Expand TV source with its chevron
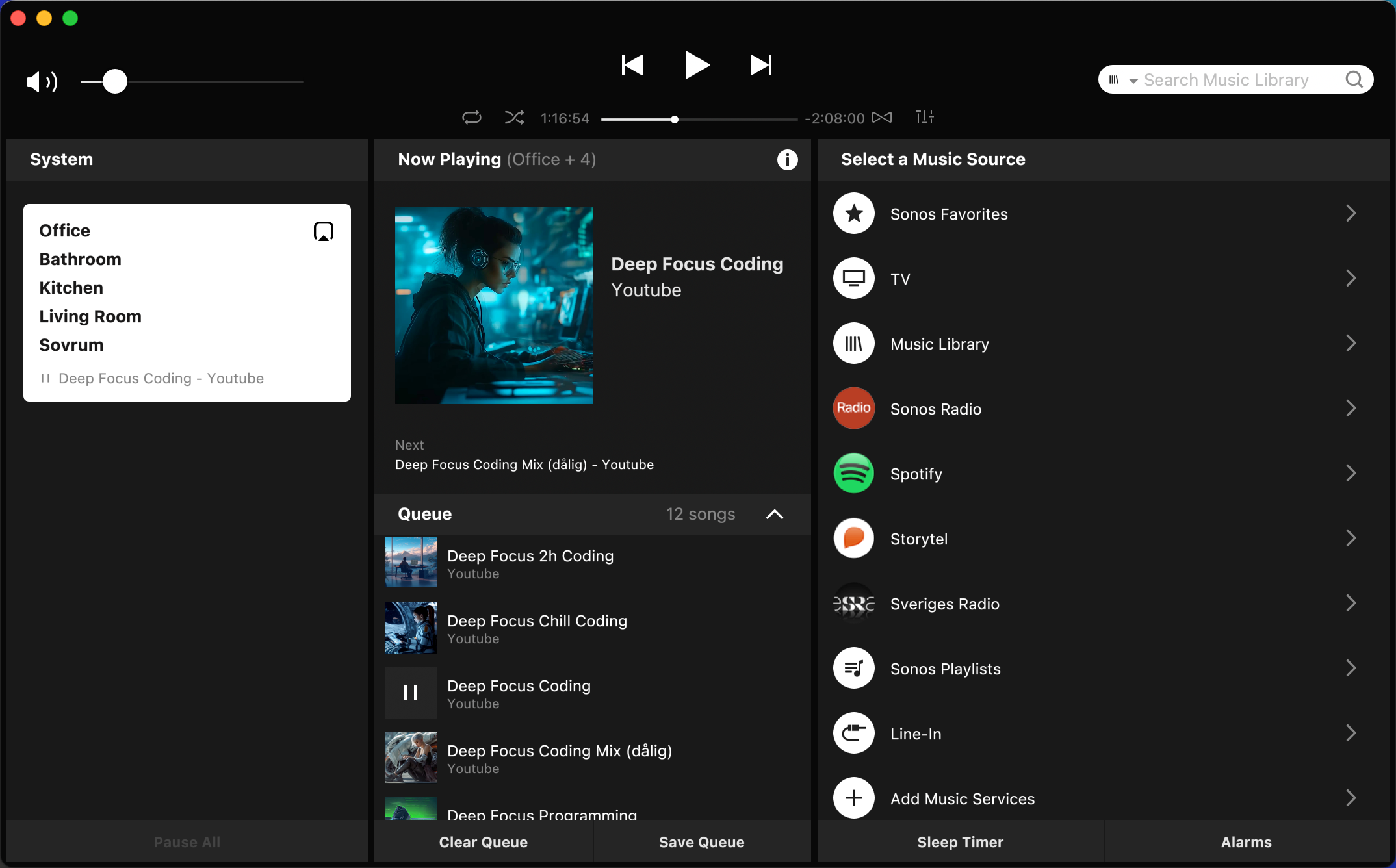The image size is (1396, 868). tap(1351, 278)
